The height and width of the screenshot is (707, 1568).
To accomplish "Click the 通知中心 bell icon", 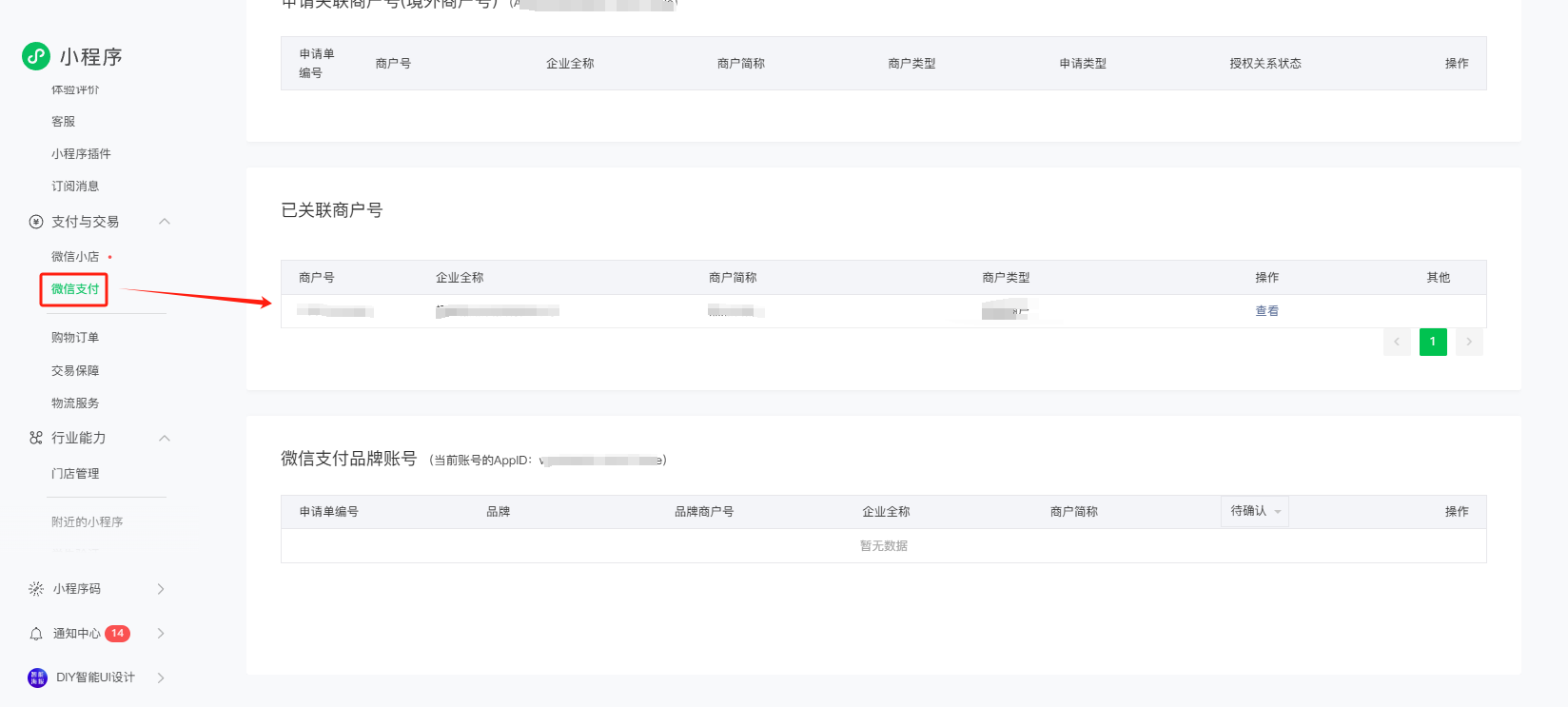I will 36,634.
